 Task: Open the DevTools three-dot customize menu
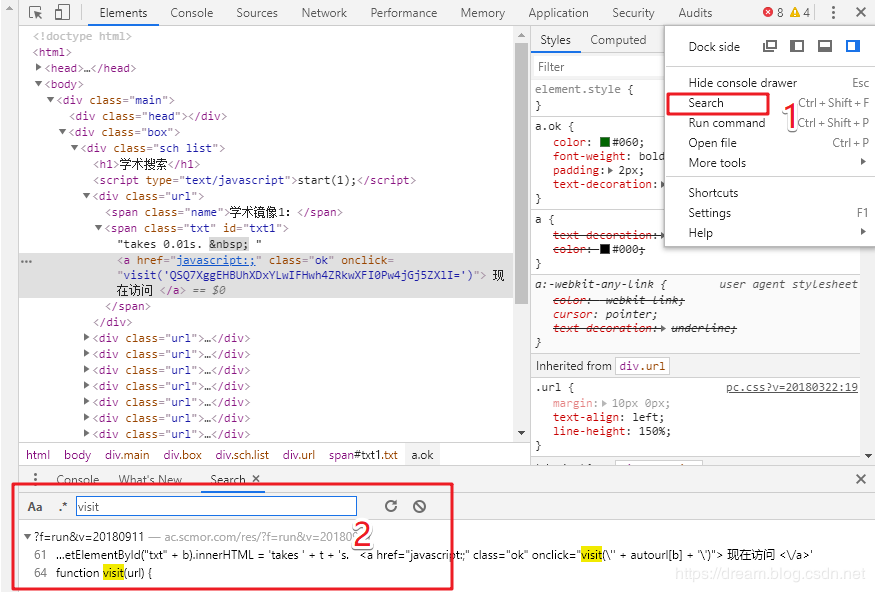(x=833, y=12)
